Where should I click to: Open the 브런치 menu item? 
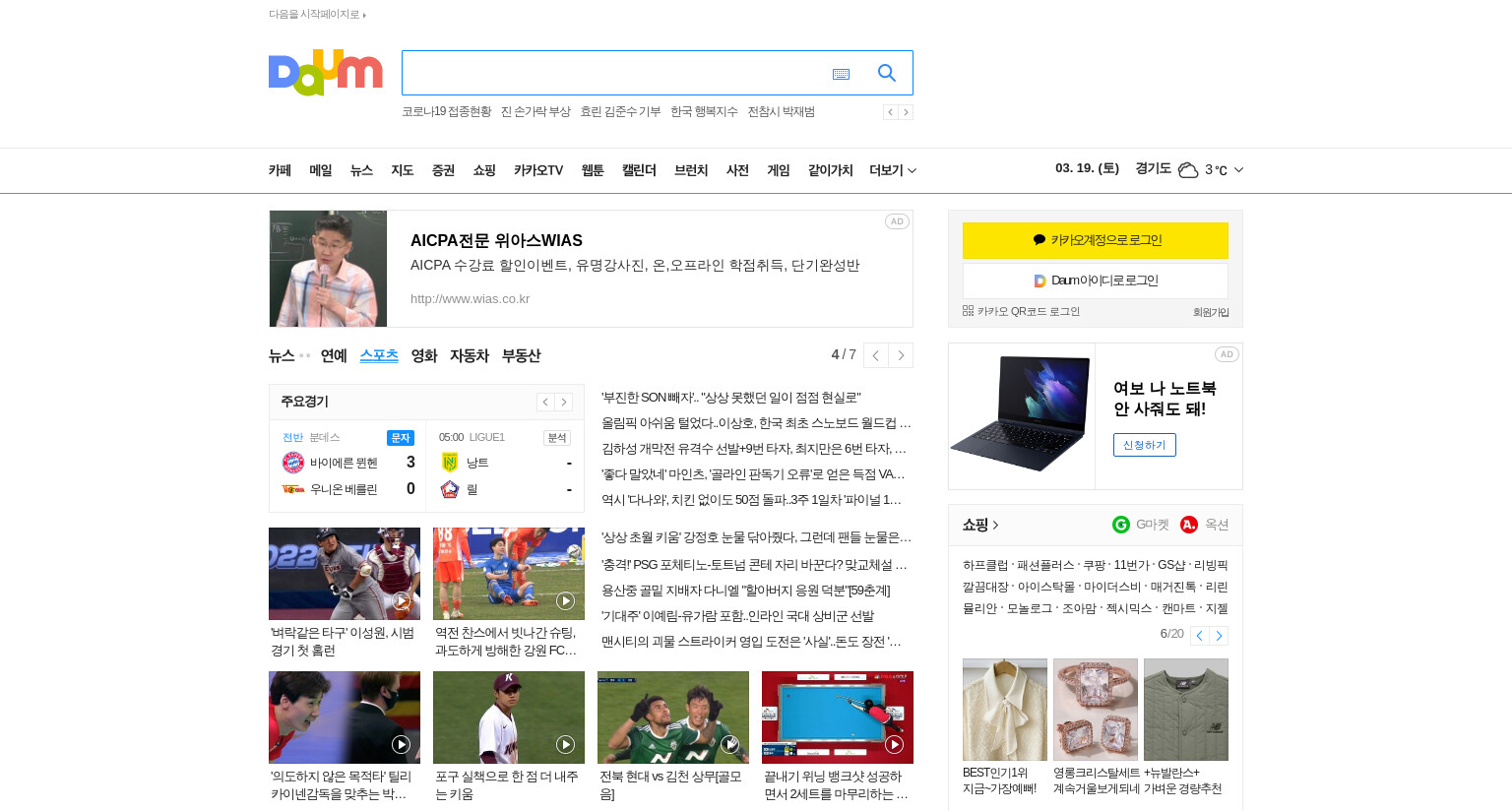691,170
